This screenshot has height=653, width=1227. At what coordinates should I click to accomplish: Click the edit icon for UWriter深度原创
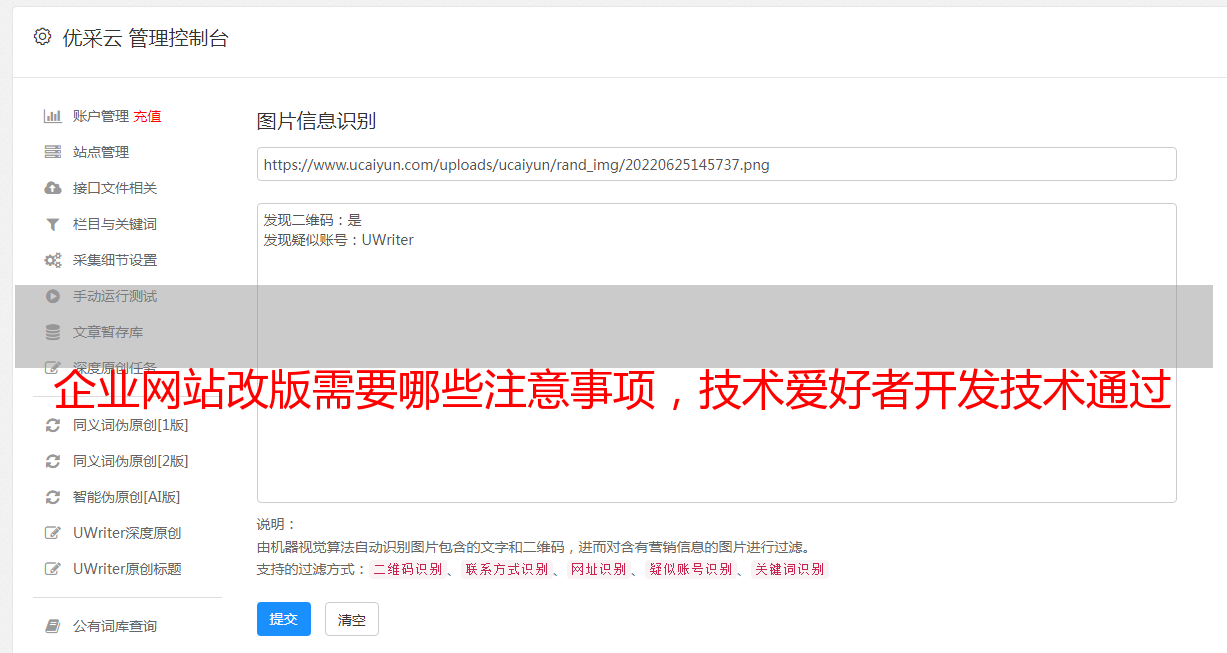[53, 533]
